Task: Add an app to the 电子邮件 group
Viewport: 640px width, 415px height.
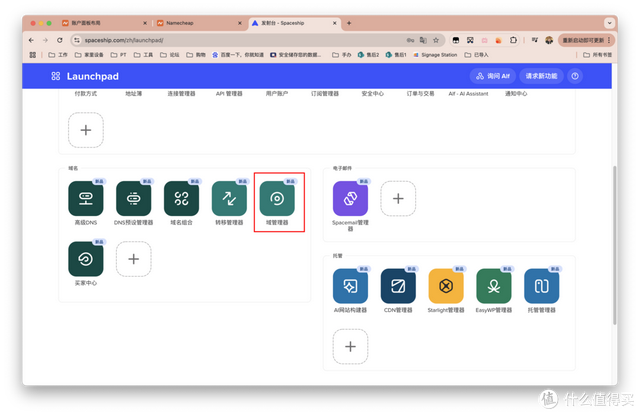Action: click(398, 199)
